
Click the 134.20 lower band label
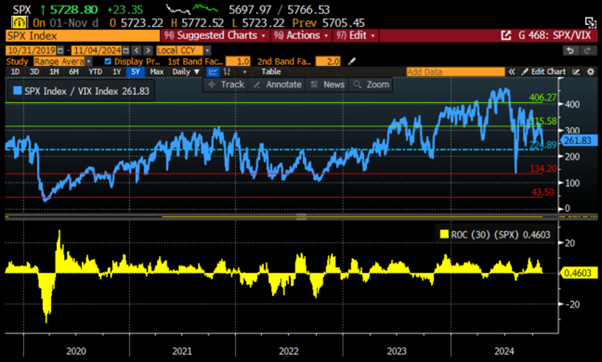click(x=543, y=169)
